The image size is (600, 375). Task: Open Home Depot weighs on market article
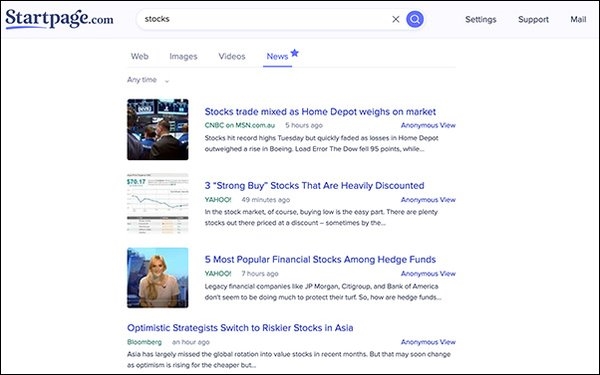pos(320,112)
